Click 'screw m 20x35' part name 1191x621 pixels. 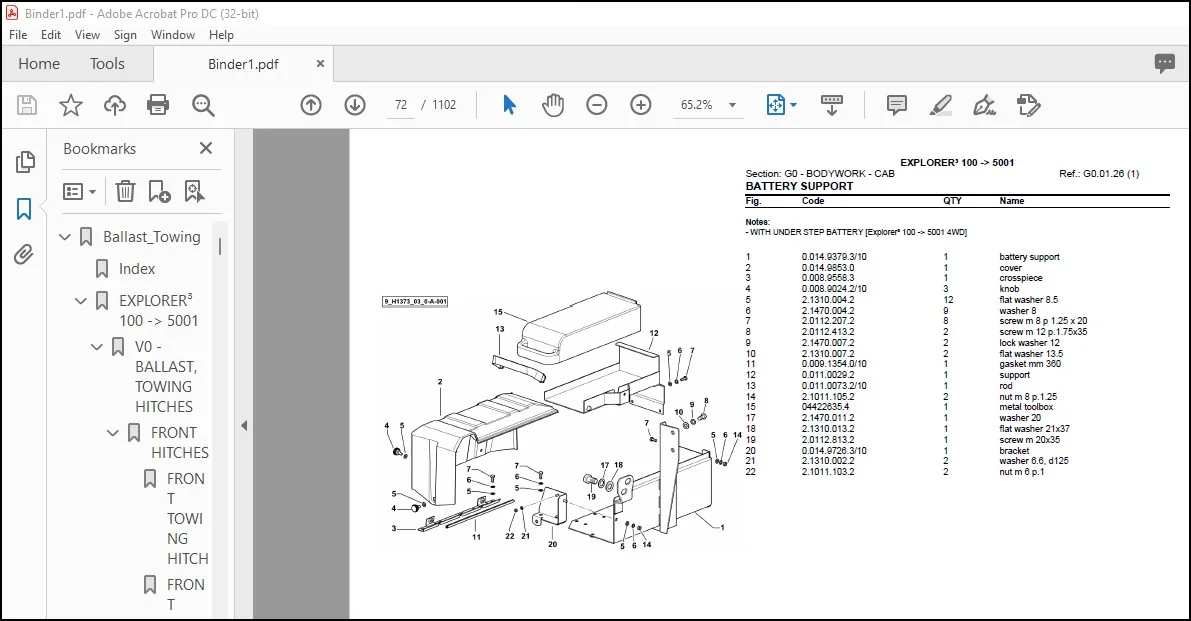click(x=1029, y=440)
